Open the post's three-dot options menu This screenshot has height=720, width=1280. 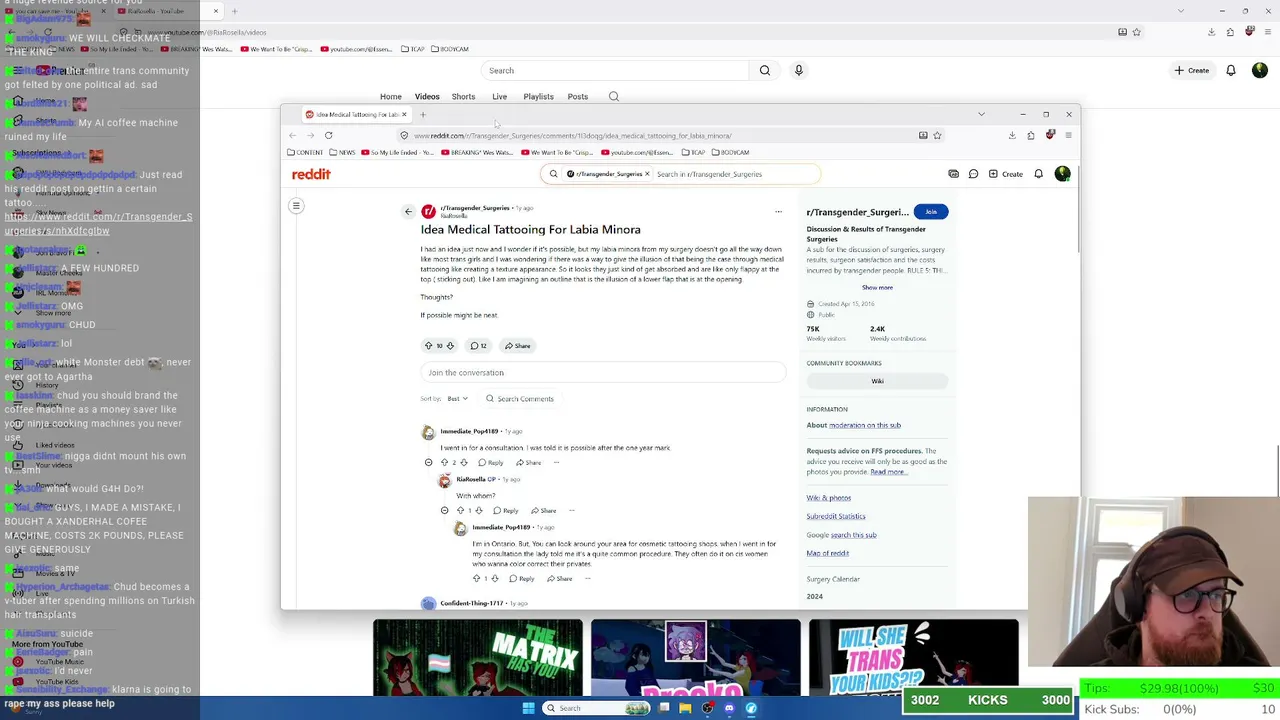[x=778, y=211]
